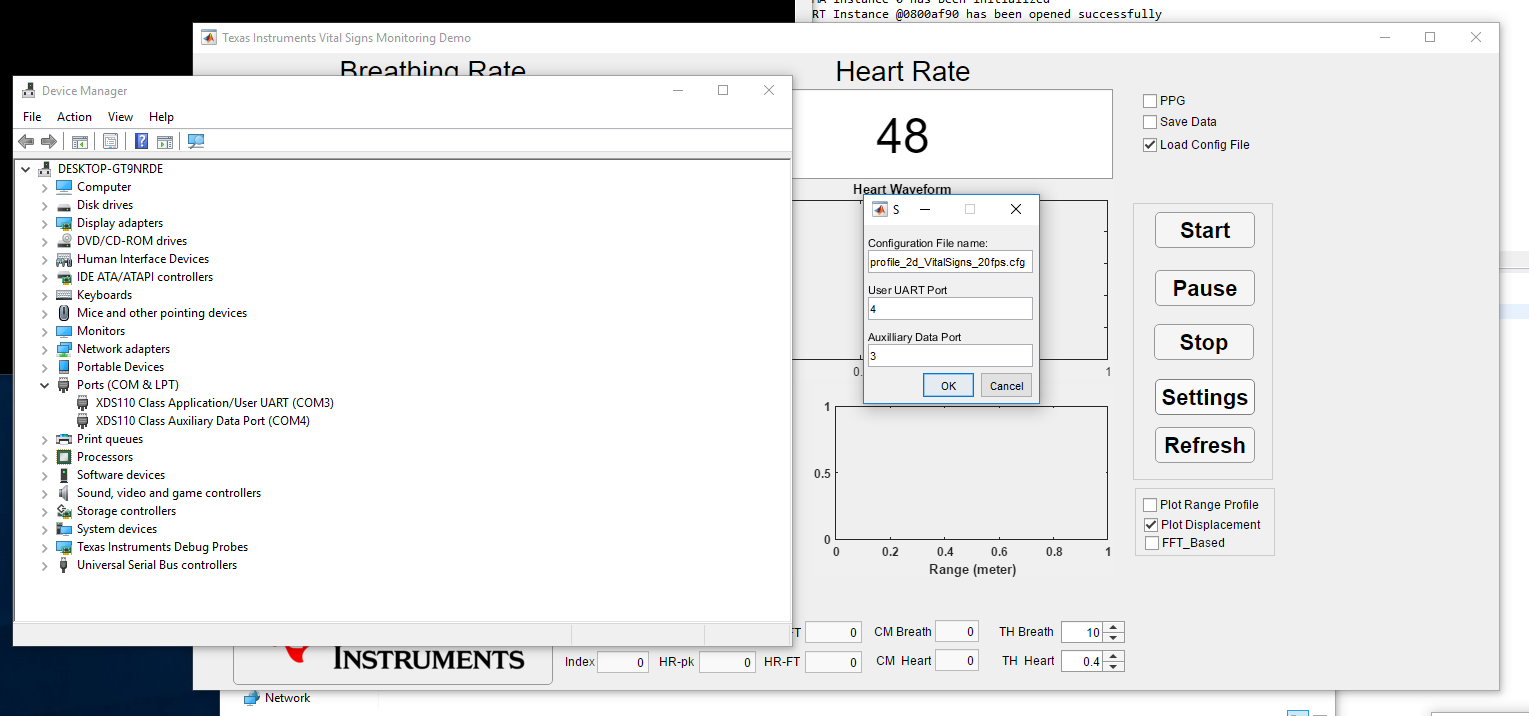This screenshot has height=716, width=1529.
Task: Open the View menu in Device Manager
Action: 120,117
